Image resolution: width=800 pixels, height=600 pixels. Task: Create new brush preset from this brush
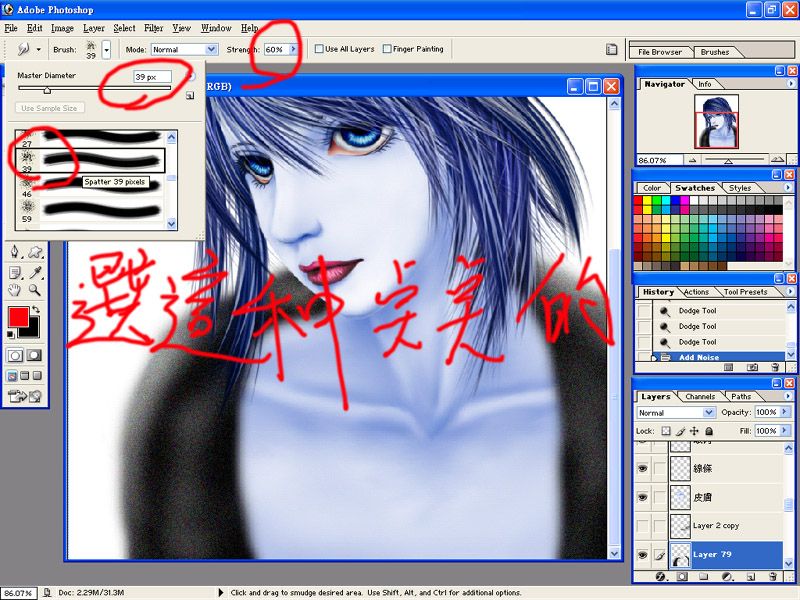coord(190,95)
